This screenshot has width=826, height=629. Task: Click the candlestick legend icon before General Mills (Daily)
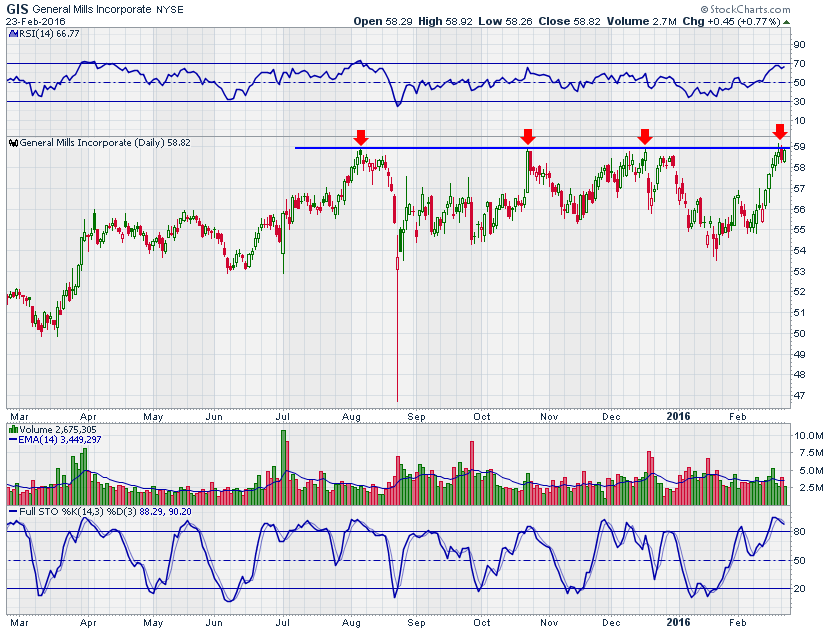click(x=14, y=143)
